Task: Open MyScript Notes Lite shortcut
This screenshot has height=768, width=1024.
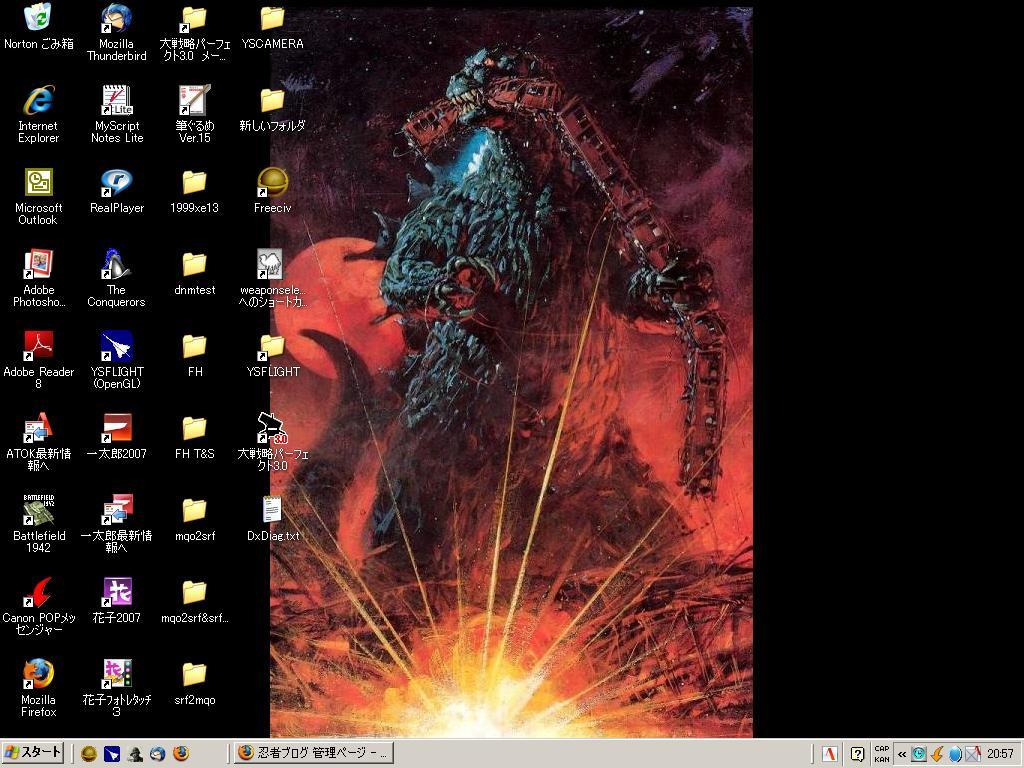Action: 116,115
